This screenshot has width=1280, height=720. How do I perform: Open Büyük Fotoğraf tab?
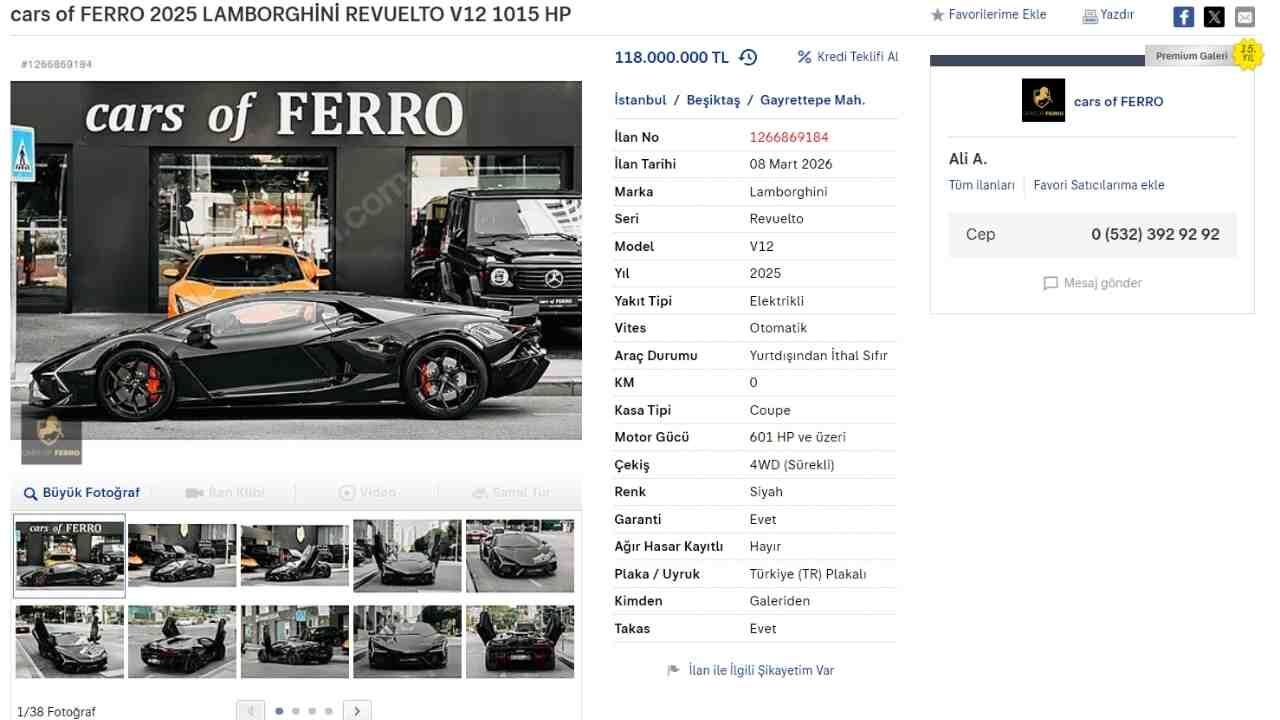[x=82, y=493]
